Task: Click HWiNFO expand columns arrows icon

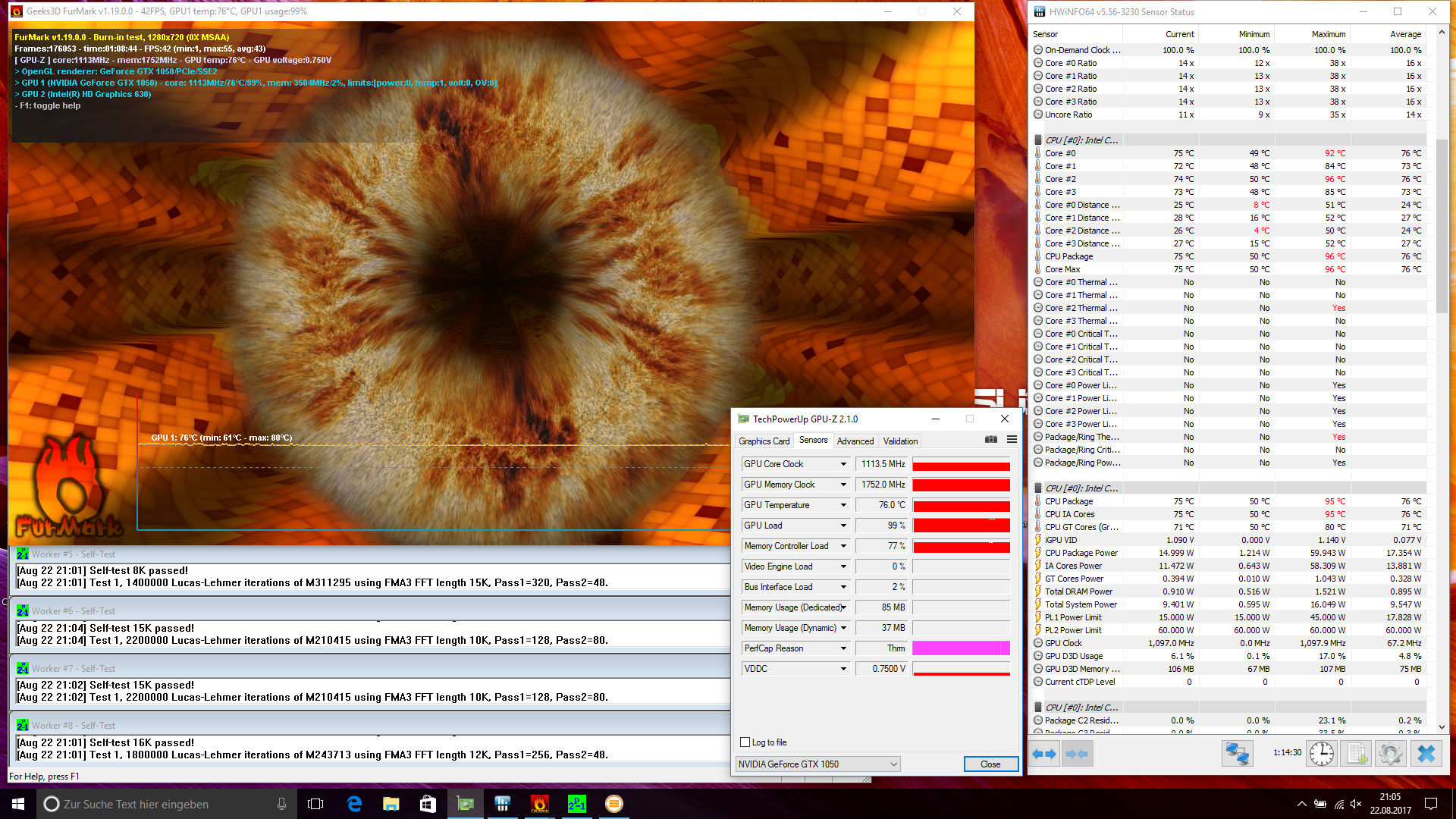Action: tap(1044, 754)
